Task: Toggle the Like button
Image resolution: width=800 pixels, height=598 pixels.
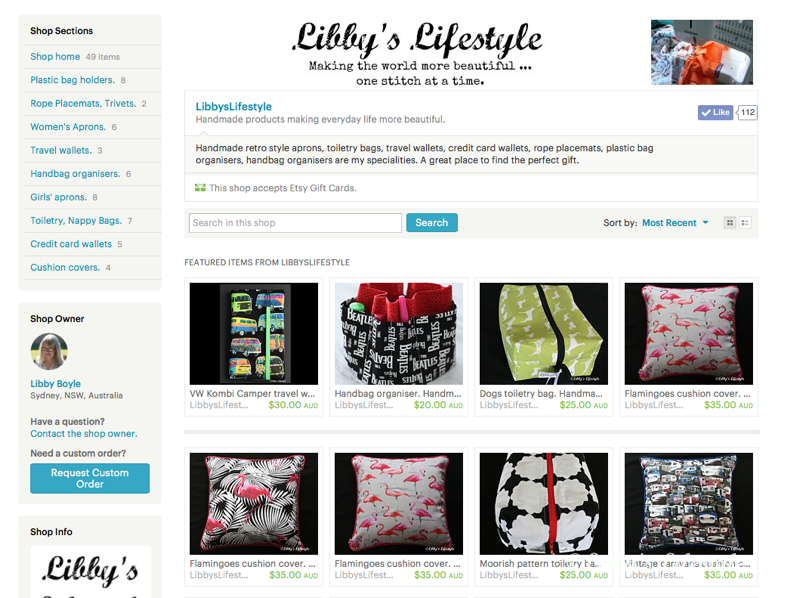Action: [715, 112]
